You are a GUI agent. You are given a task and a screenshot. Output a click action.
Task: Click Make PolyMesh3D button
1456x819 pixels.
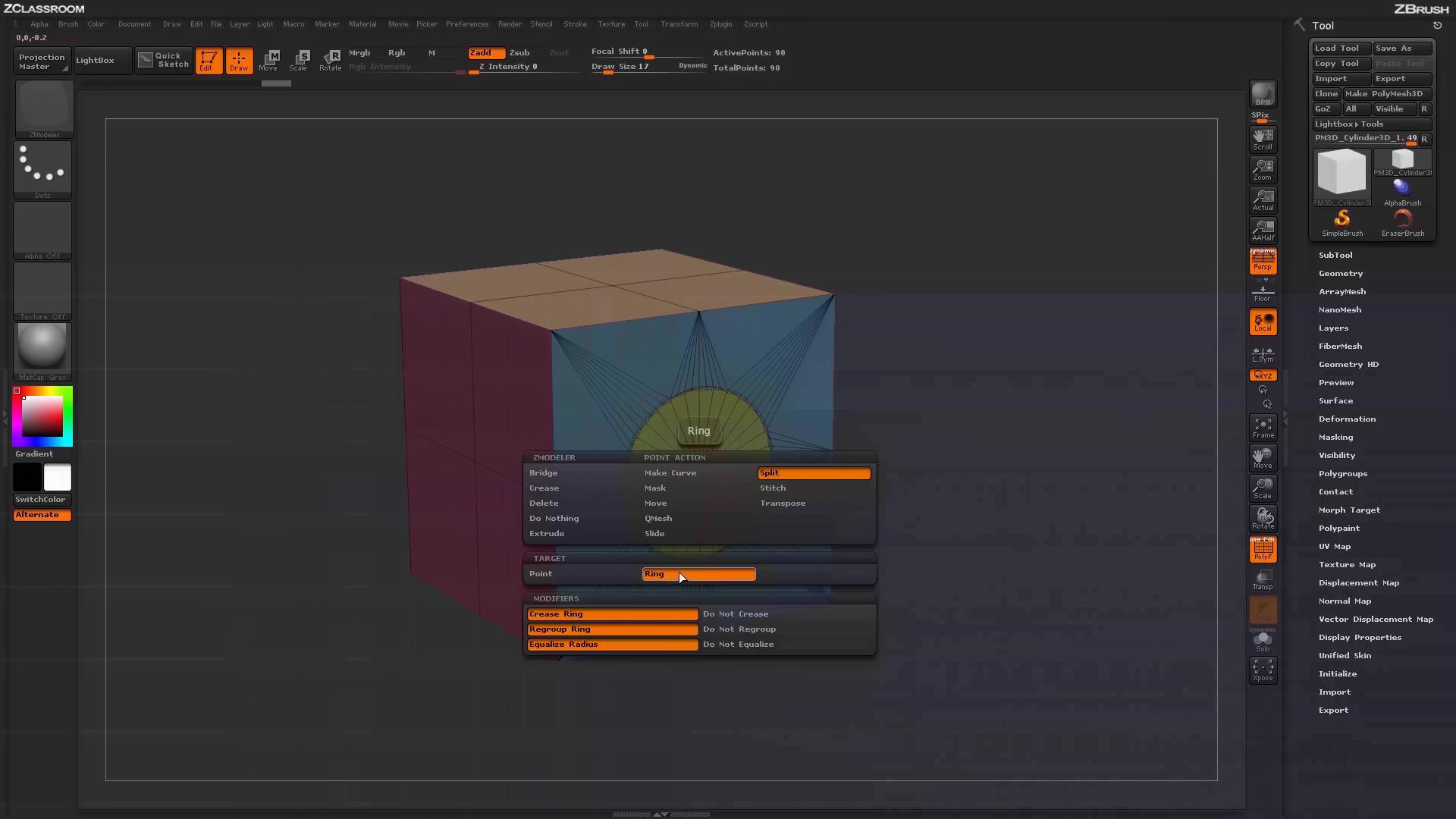(1387, 94)
